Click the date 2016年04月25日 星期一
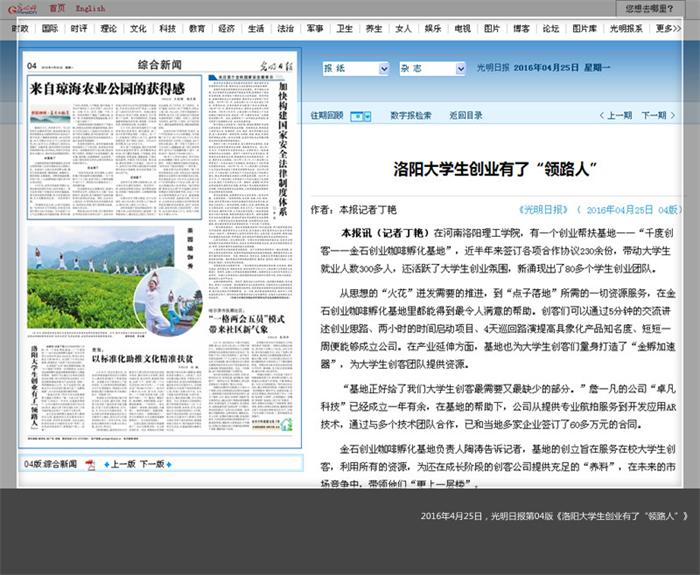This screenshot has height=575, width=700. [x=561, y=68]
